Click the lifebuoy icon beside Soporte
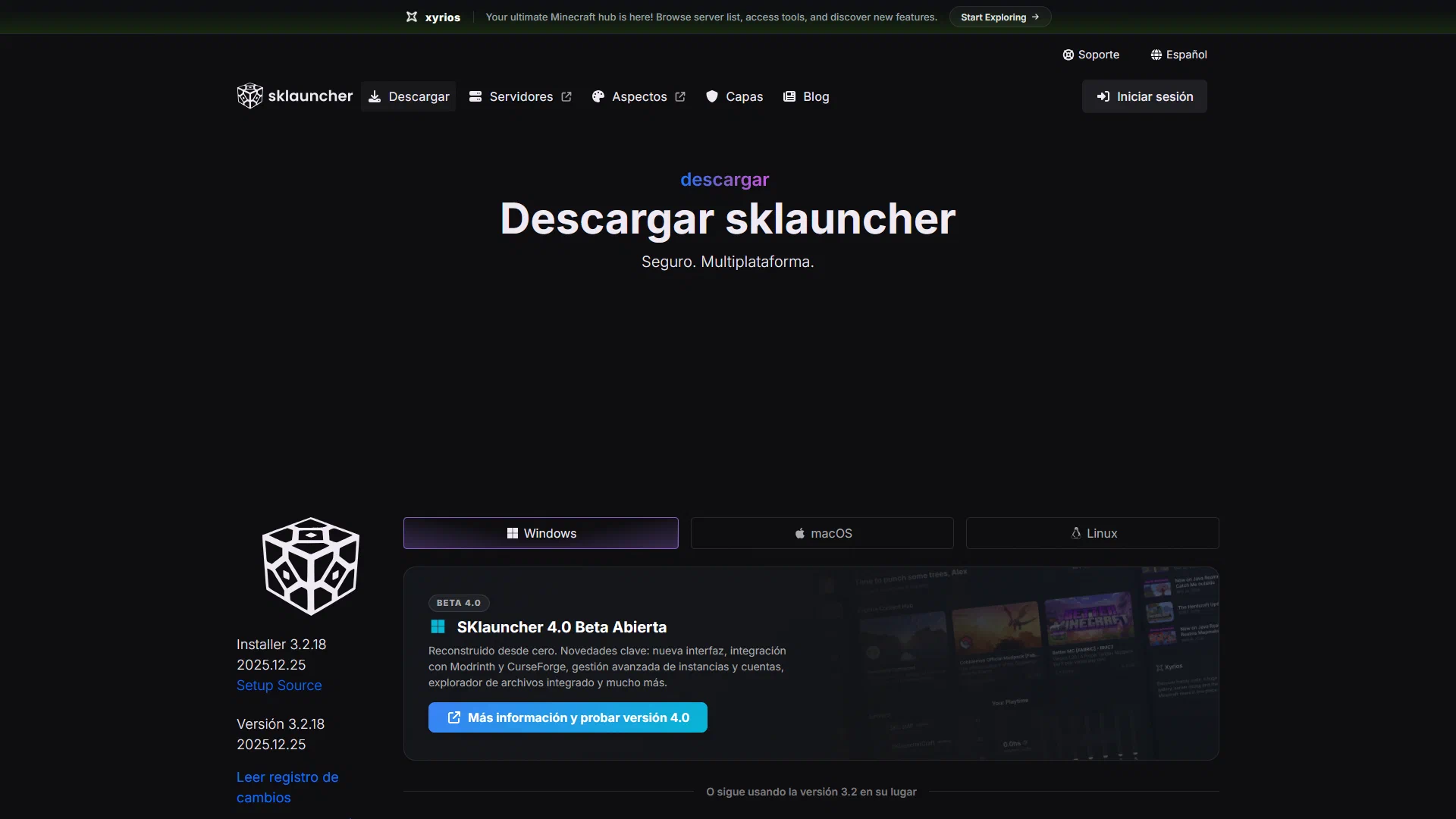1456x819 pixels. (x=1068, y=55)
